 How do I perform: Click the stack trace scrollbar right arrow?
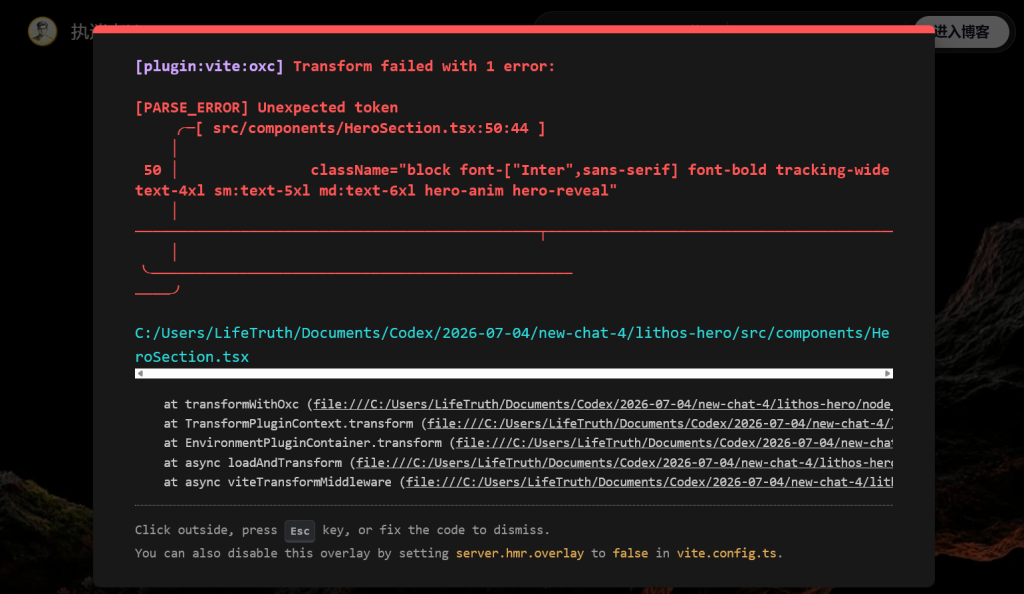click(x=888, y=373)
